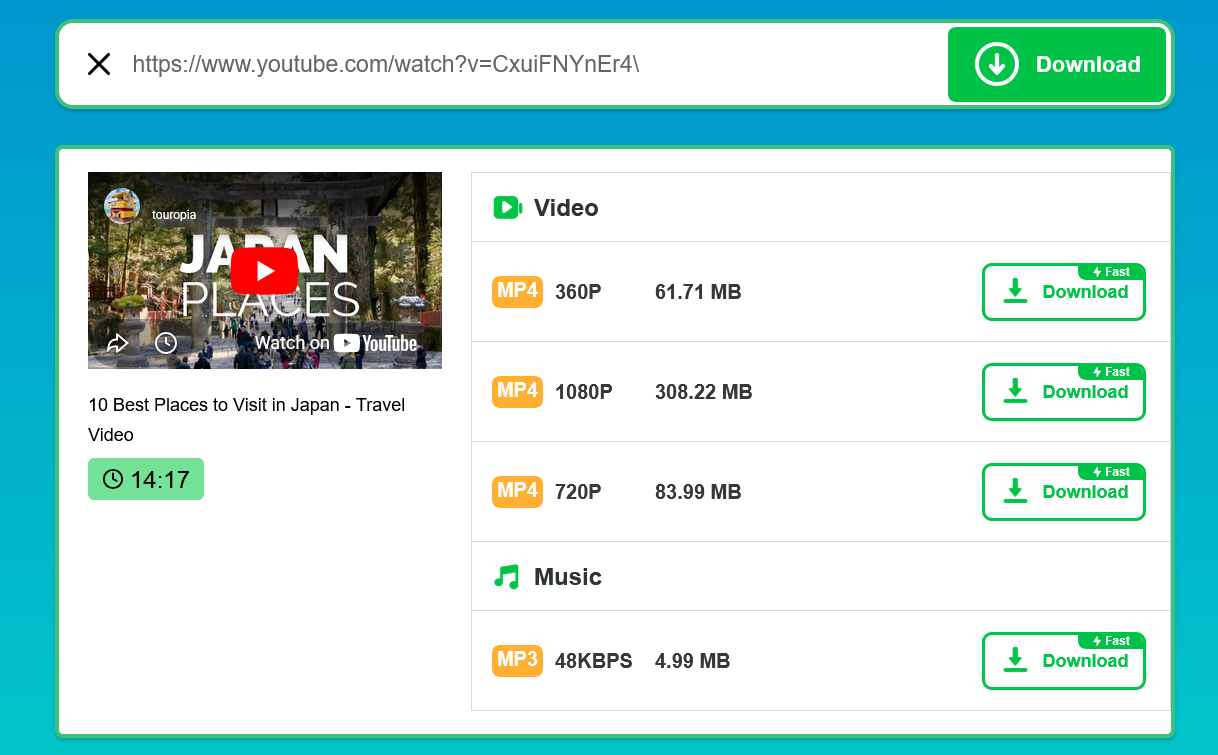This screenshot has width=1218, height=755.
Task: Play the video with the red YouTube play icon
Action: click(264, 270)
